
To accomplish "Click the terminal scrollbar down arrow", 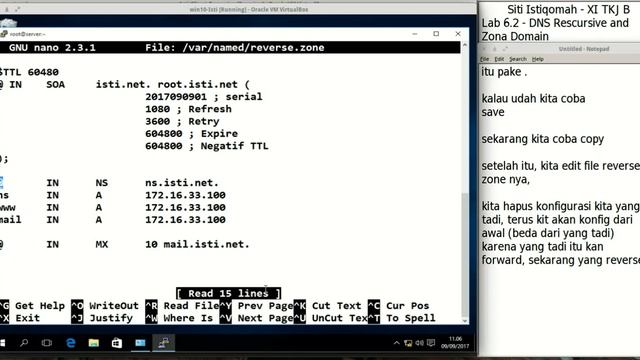I will point(464,321).
